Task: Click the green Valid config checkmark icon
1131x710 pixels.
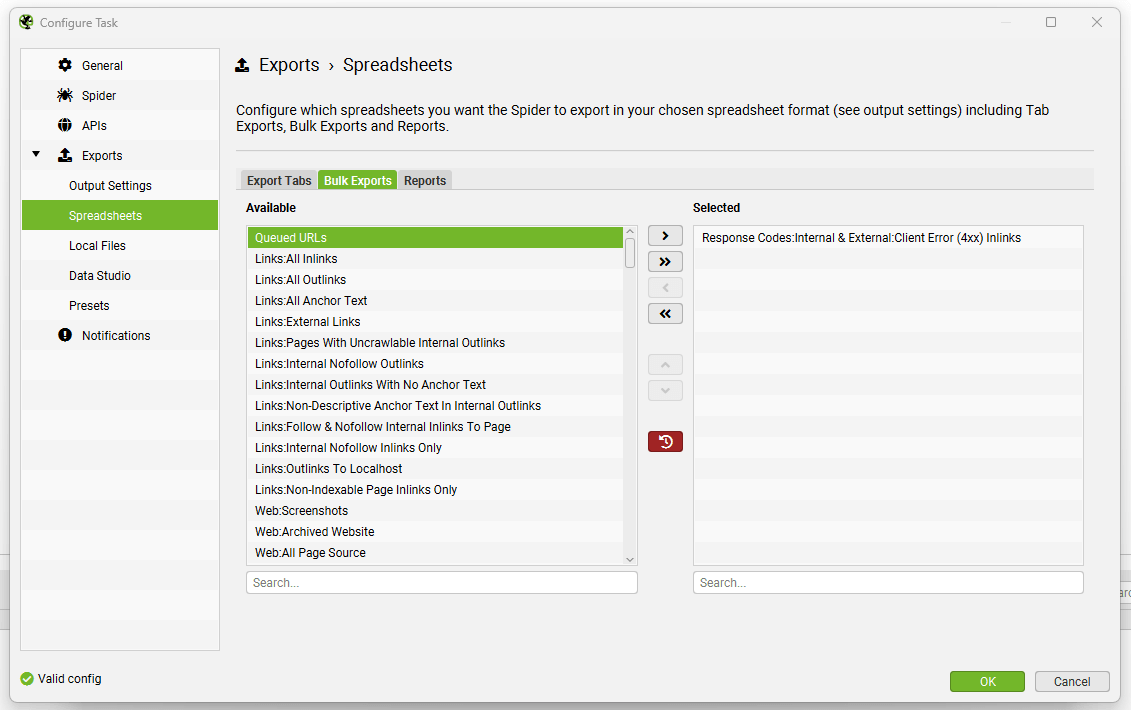Action: click(x=27, y=679)
